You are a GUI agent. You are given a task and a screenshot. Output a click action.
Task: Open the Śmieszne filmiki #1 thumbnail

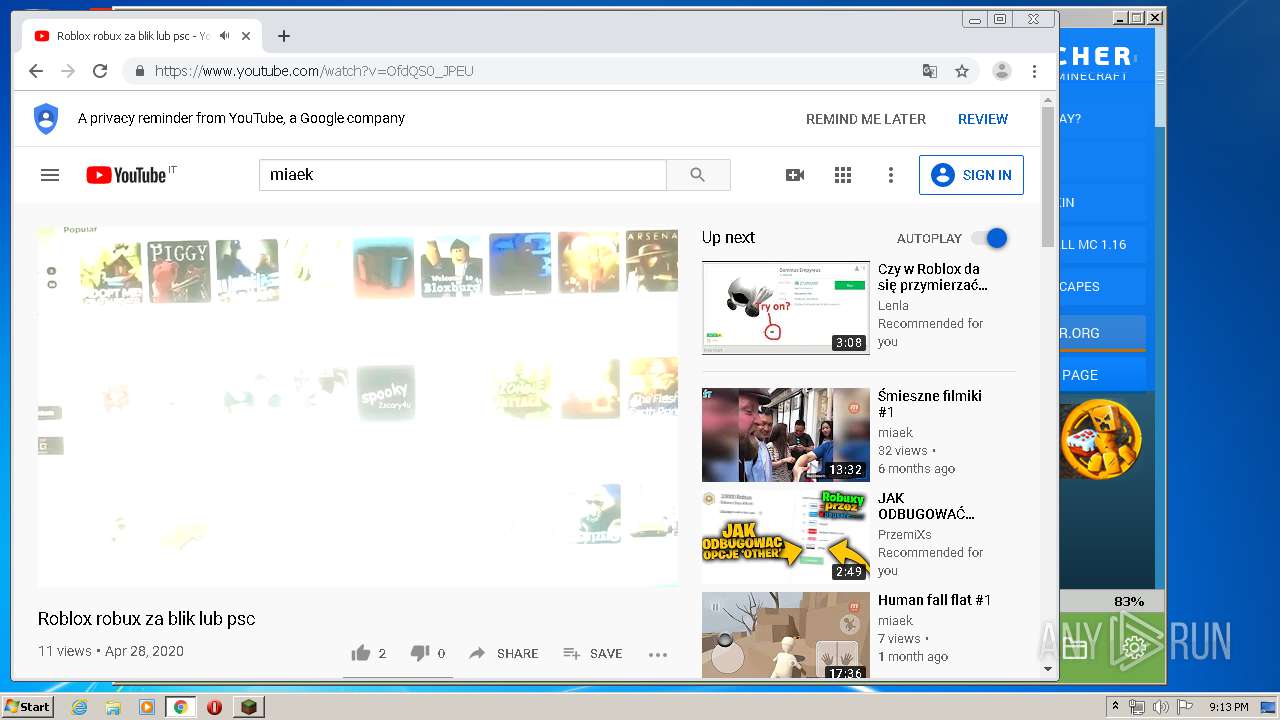[786, 435]
